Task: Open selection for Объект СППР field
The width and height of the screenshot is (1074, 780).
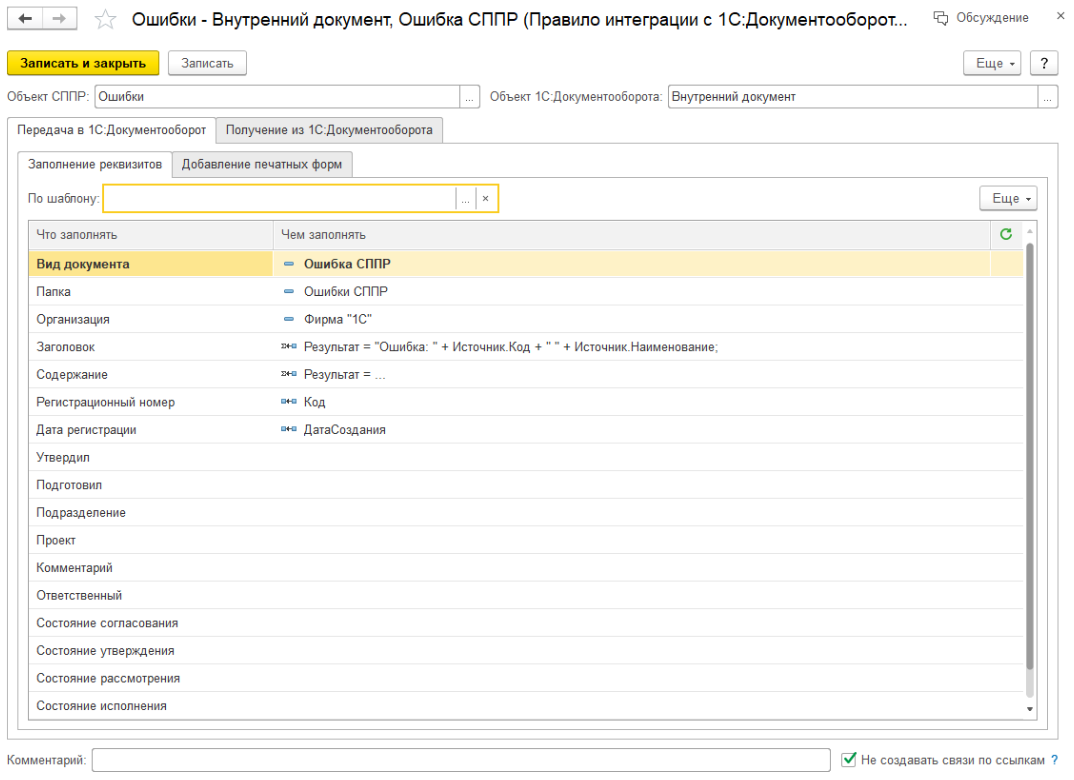Action: point(470,97)
